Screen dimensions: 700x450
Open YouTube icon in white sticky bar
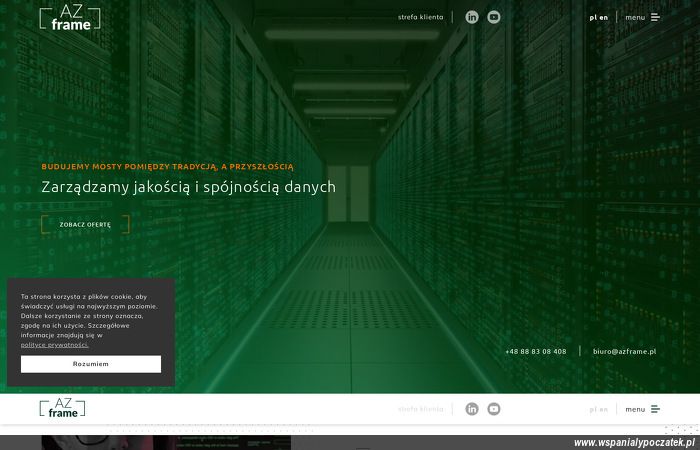click(494, 409)
